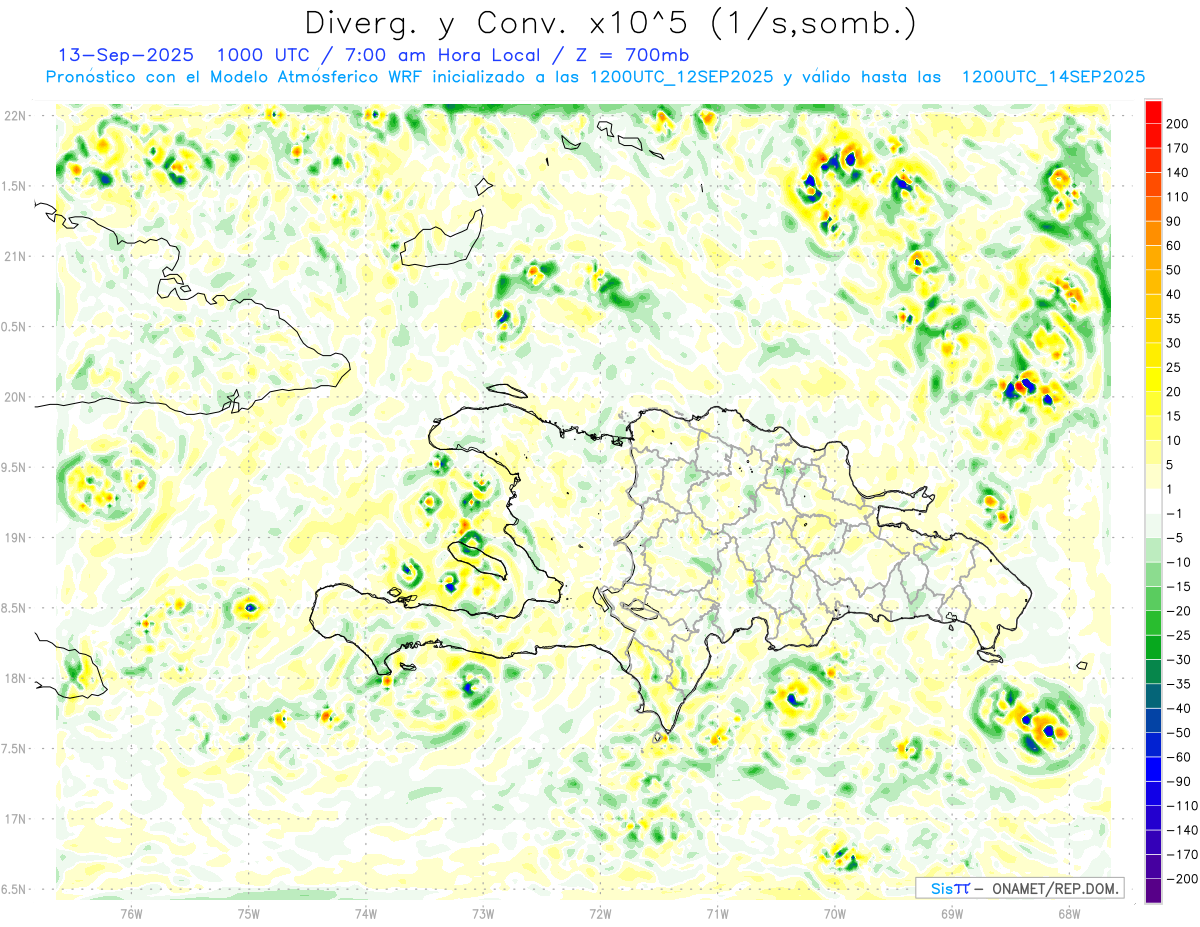Image resolution: width=1200 pixels, height=927 pixels.
Task: Click the valid-until '1200UTC_14SEP2025' text
Action: point(1052,77)
